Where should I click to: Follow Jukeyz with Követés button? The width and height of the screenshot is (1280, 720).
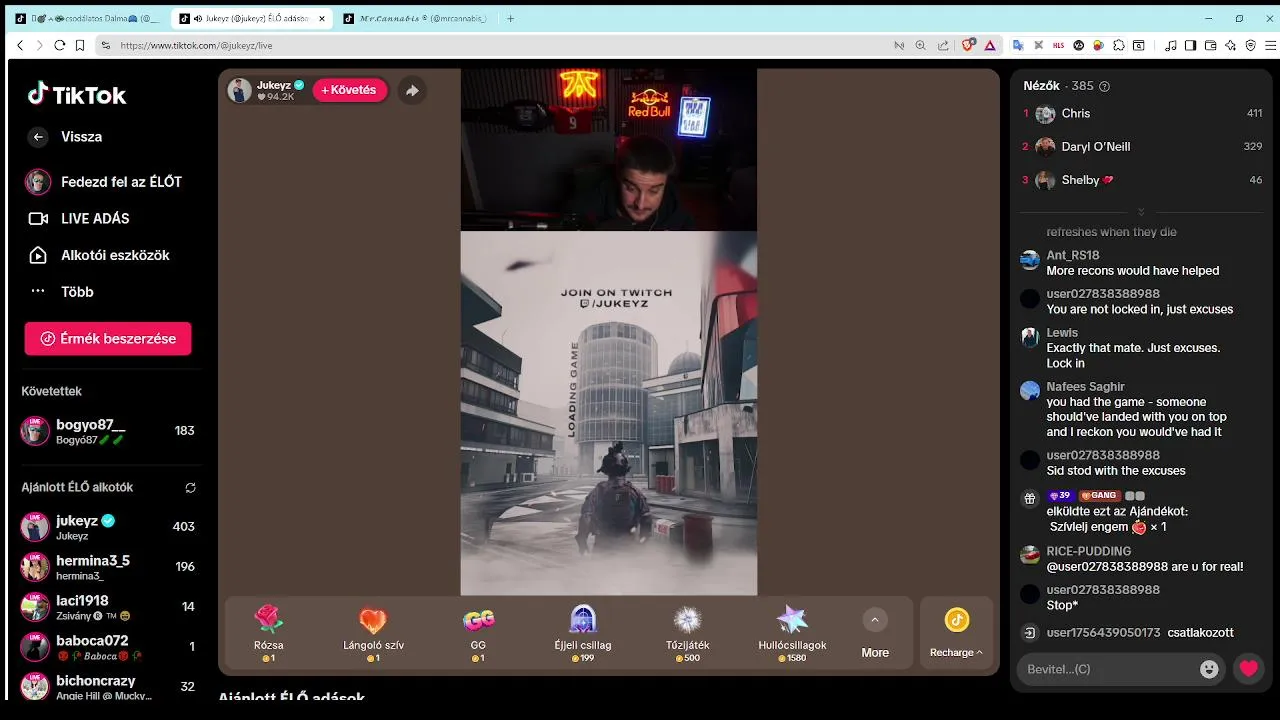[350, 90]
